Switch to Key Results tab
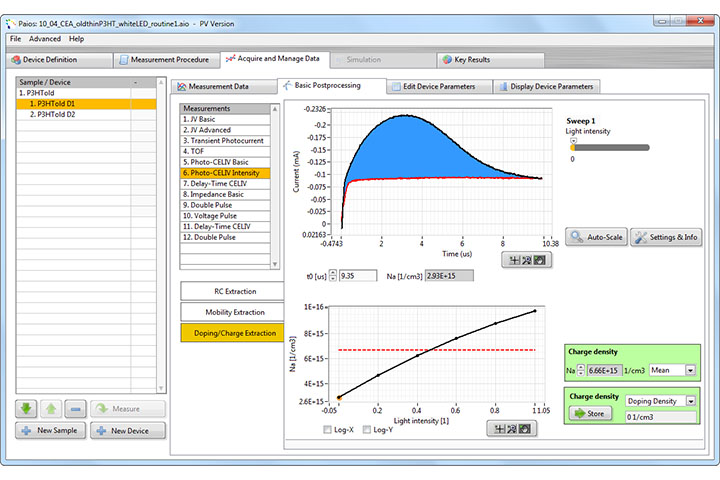The width and height of the screenshot is (720, 480). click(490, 60)
